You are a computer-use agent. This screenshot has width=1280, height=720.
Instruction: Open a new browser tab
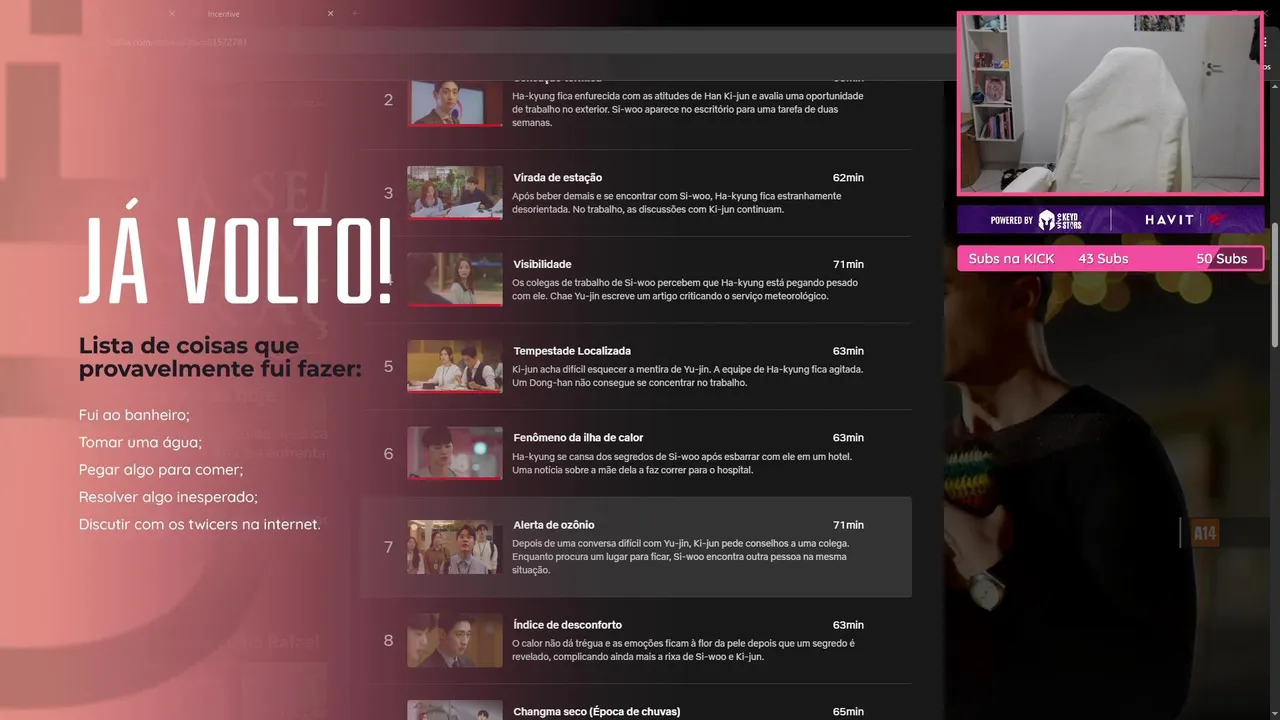[354, 14]
